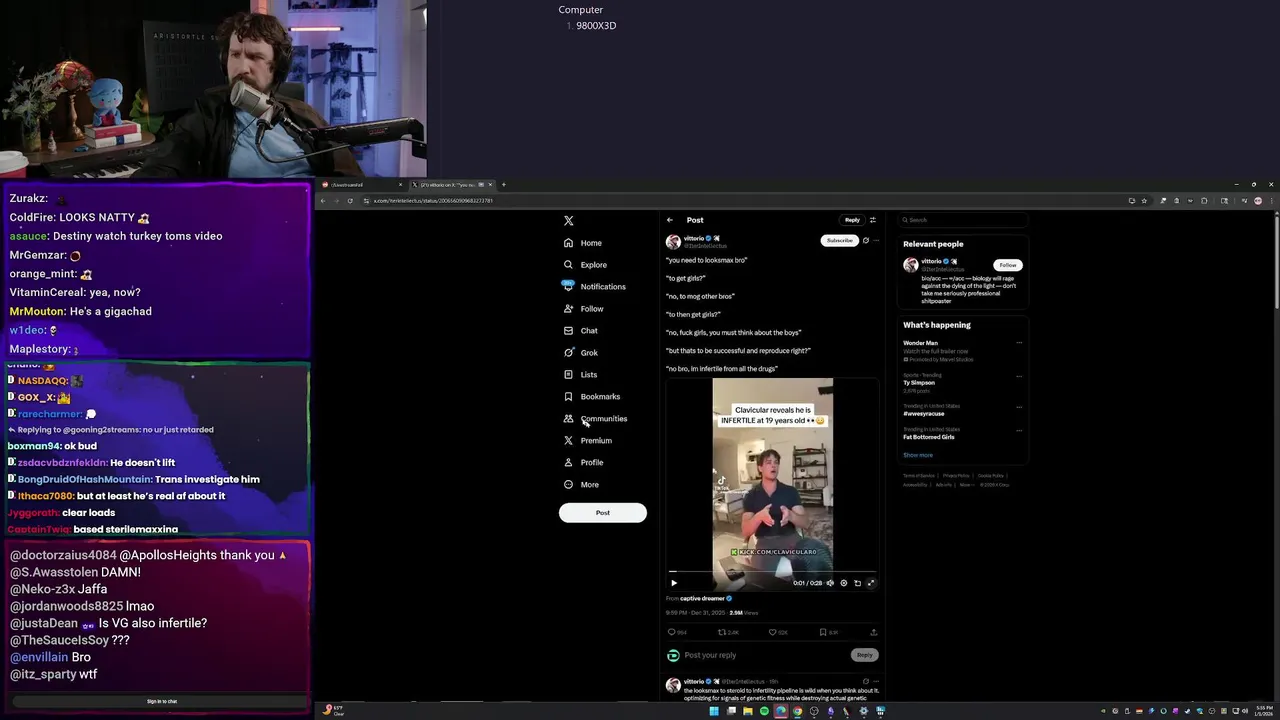The height and width of the screenshot is (720, 1280).
Task: Click Show more under trends
Action: coord(918,455)
